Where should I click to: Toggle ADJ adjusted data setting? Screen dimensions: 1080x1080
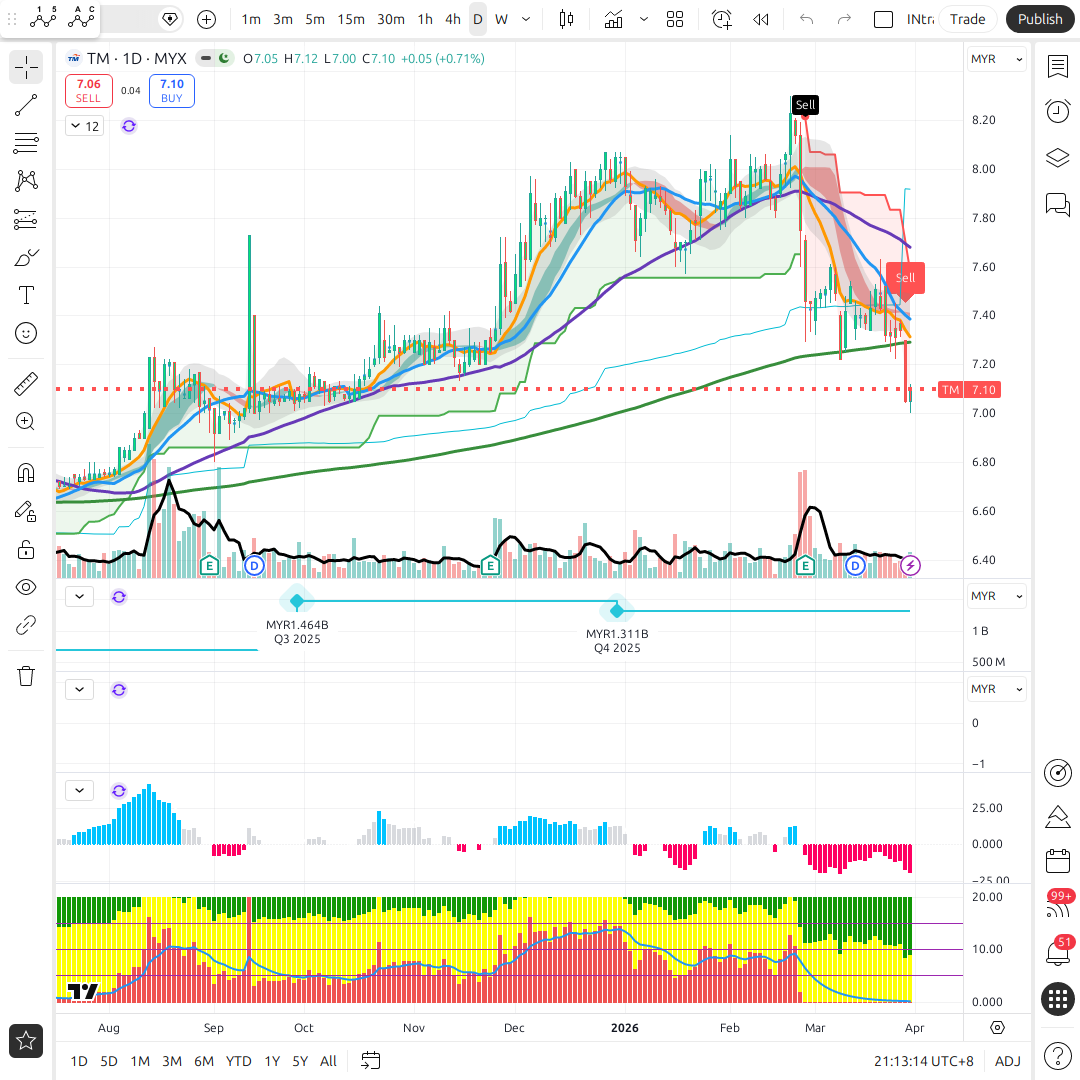(x=1007, y=1061)
